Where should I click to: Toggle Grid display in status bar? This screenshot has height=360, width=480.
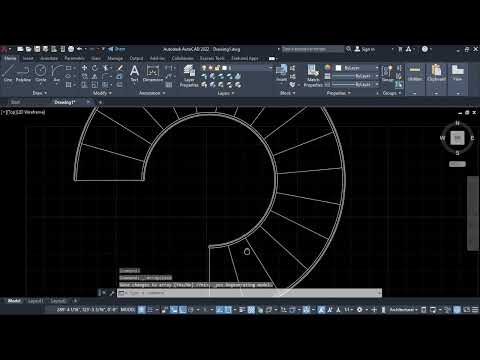click(x=142, y=310)
